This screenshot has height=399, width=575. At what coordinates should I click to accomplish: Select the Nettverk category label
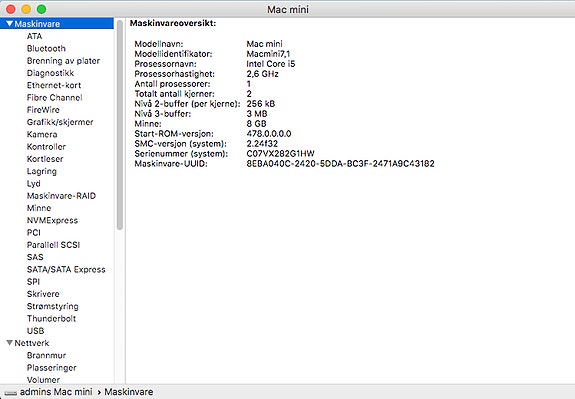32,343
